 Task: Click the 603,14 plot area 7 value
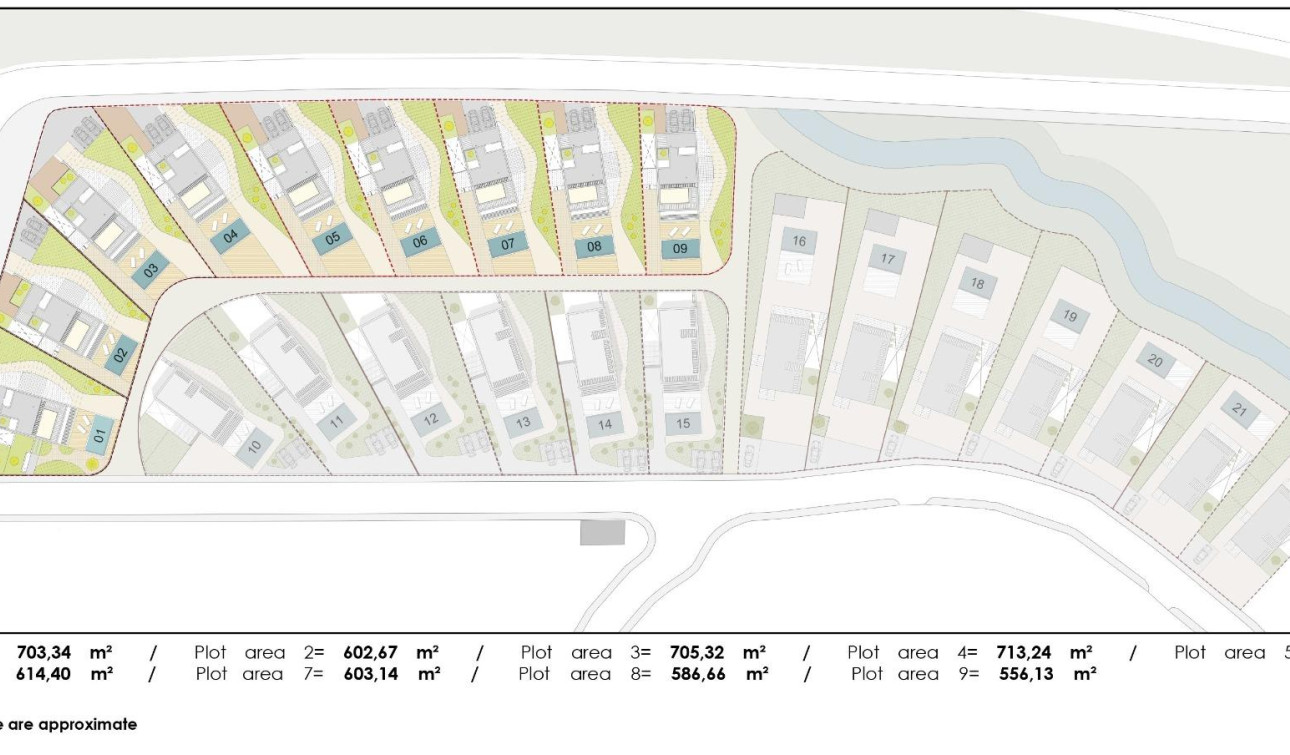tap(372, 674)
